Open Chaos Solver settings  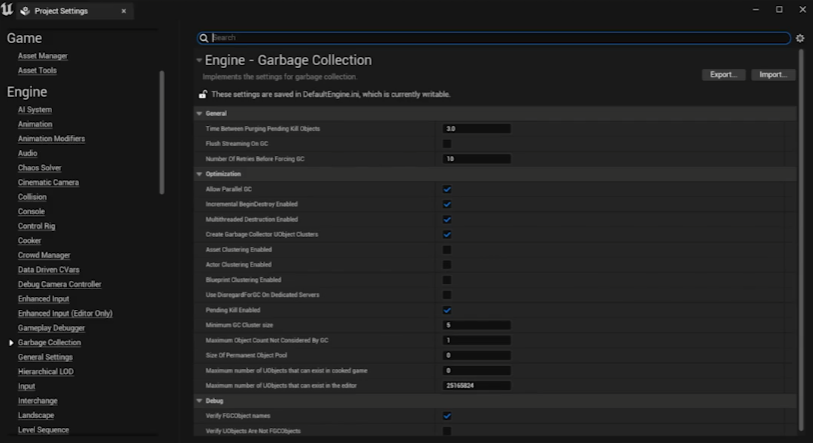[39, 168]
